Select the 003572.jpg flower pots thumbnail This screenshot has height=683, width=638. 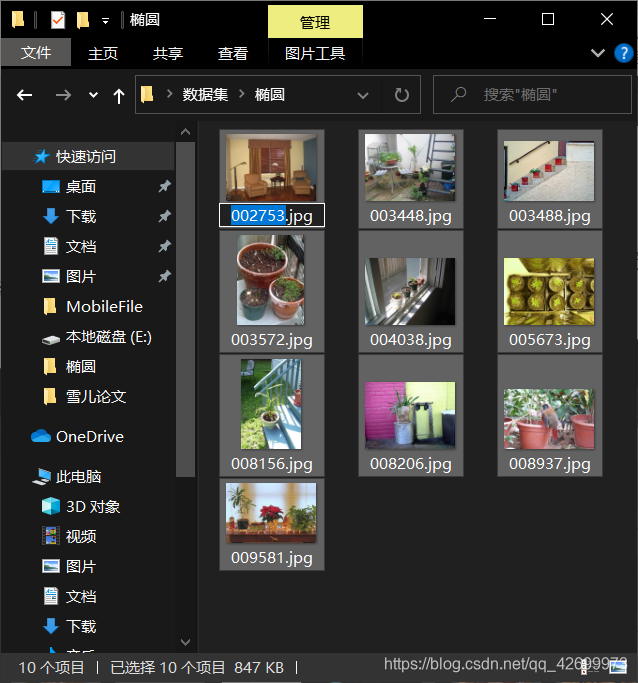click(270, 280)
